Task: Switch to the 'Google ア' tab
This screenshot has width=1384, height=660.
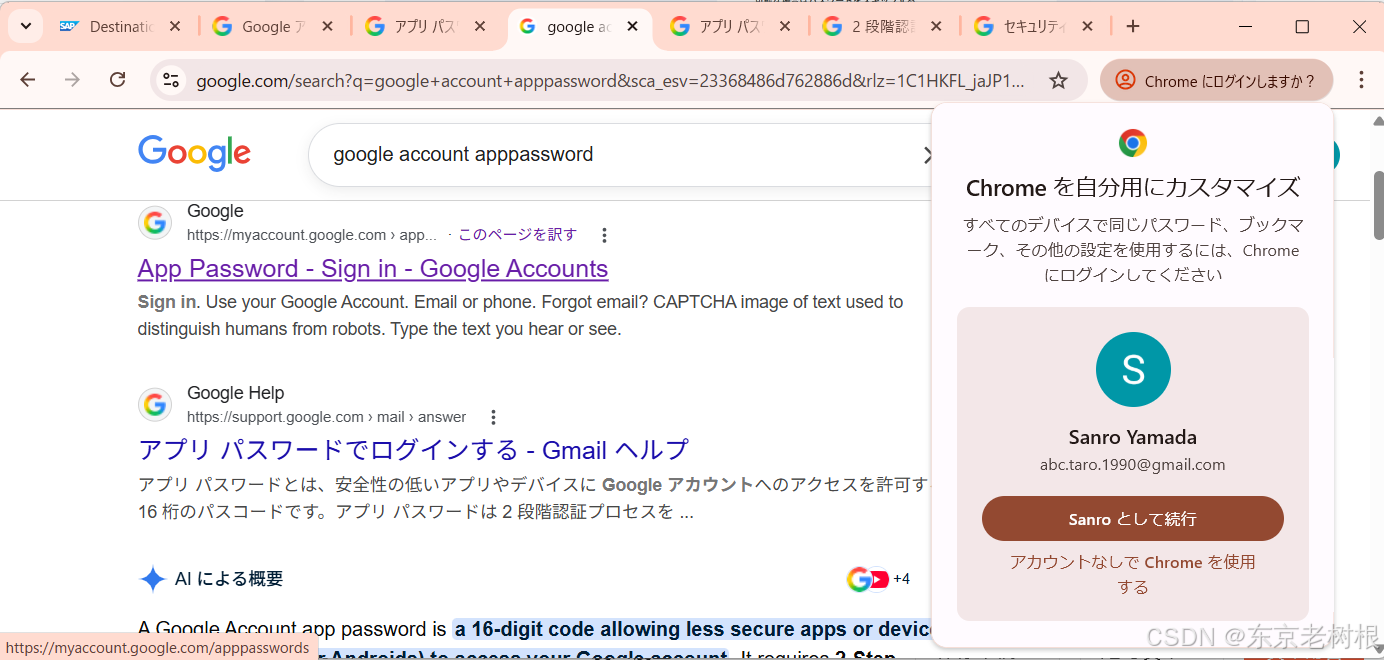Action: tap(260, 27)
